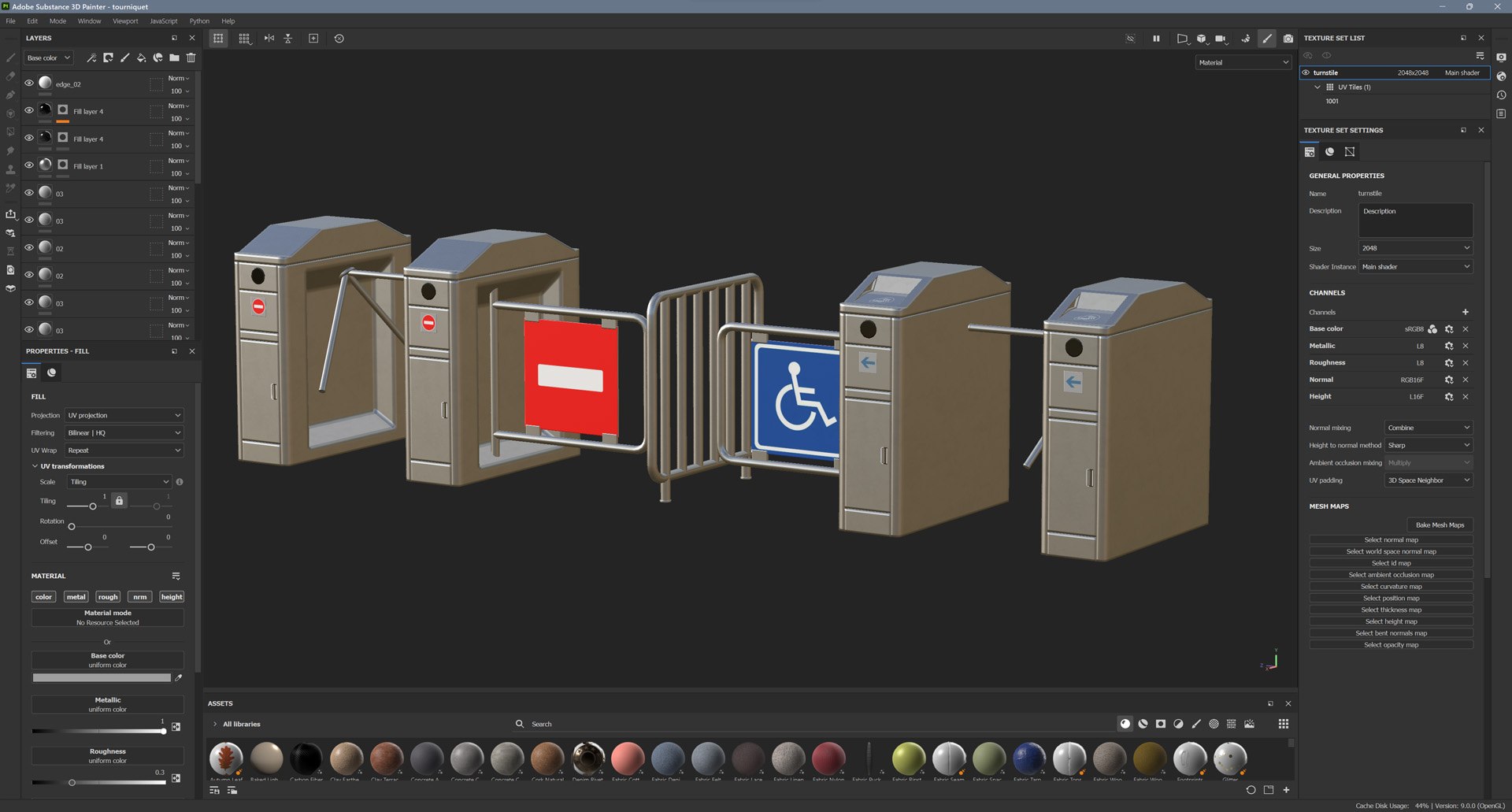Image resolution: width=1512 pixels, height=812 pixels.
Task: Add an effect with the Layers wand icon
Action: pyautogui.click(x=91, y=57)
